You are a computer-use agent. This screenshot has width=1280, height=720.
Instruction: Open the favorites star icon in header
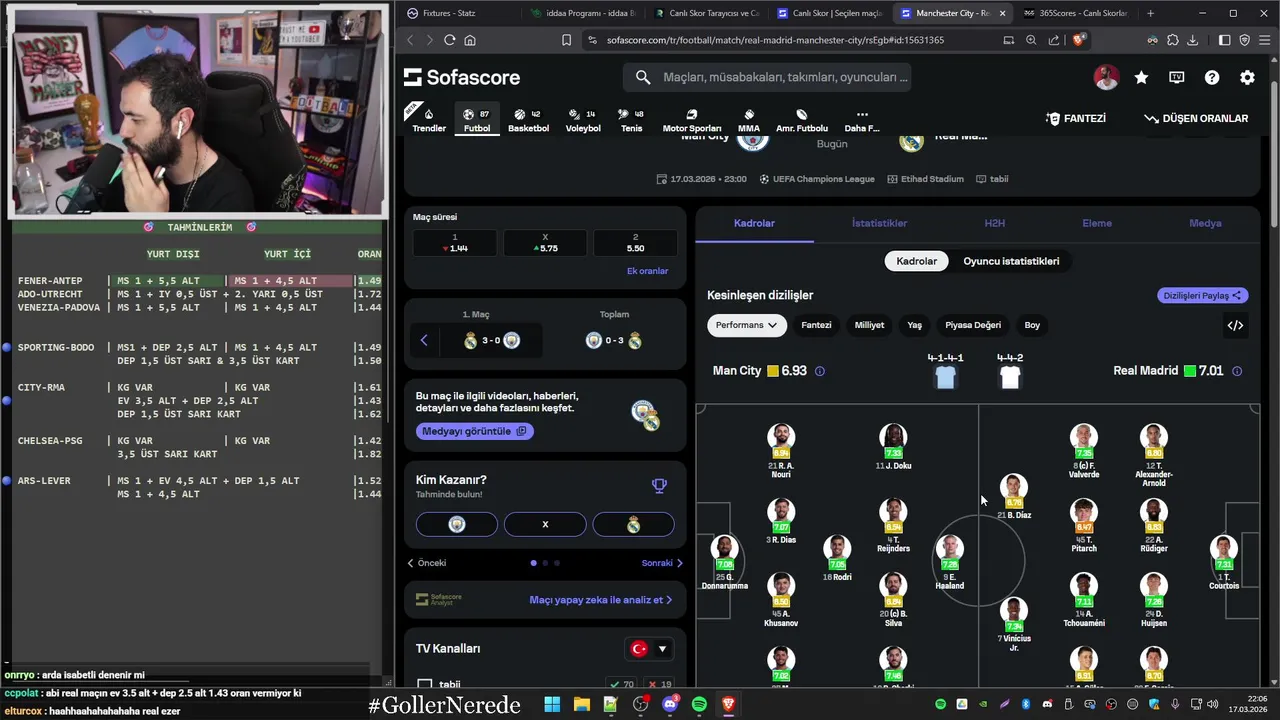pyautogui.click(x=1141, y=77)
